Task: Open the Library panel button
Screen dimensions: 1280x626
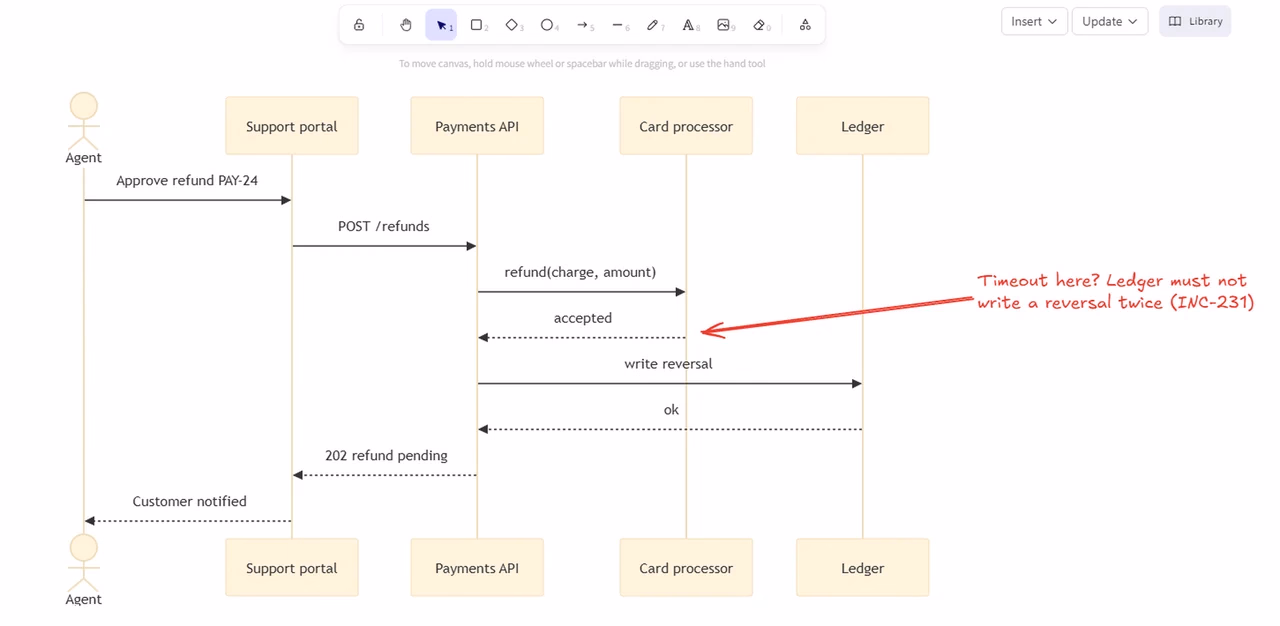Action: 1195,21
